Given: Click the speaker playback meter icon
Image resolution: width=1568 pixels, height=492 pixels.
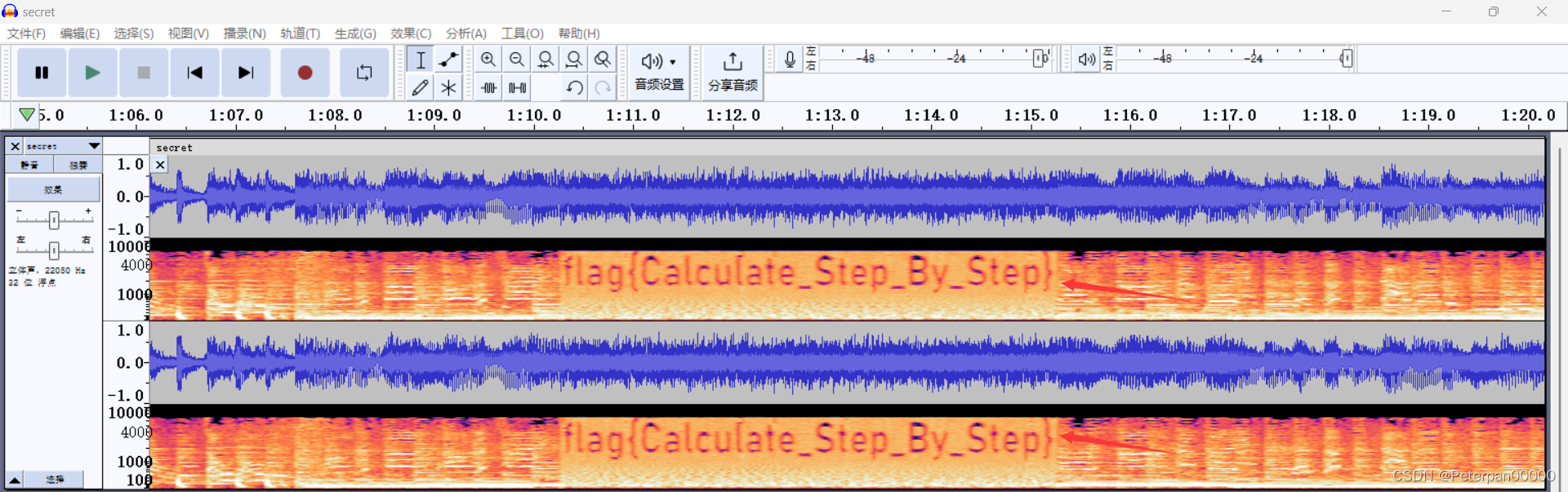Looking at the screenshot, I should tap(1087, 60).
